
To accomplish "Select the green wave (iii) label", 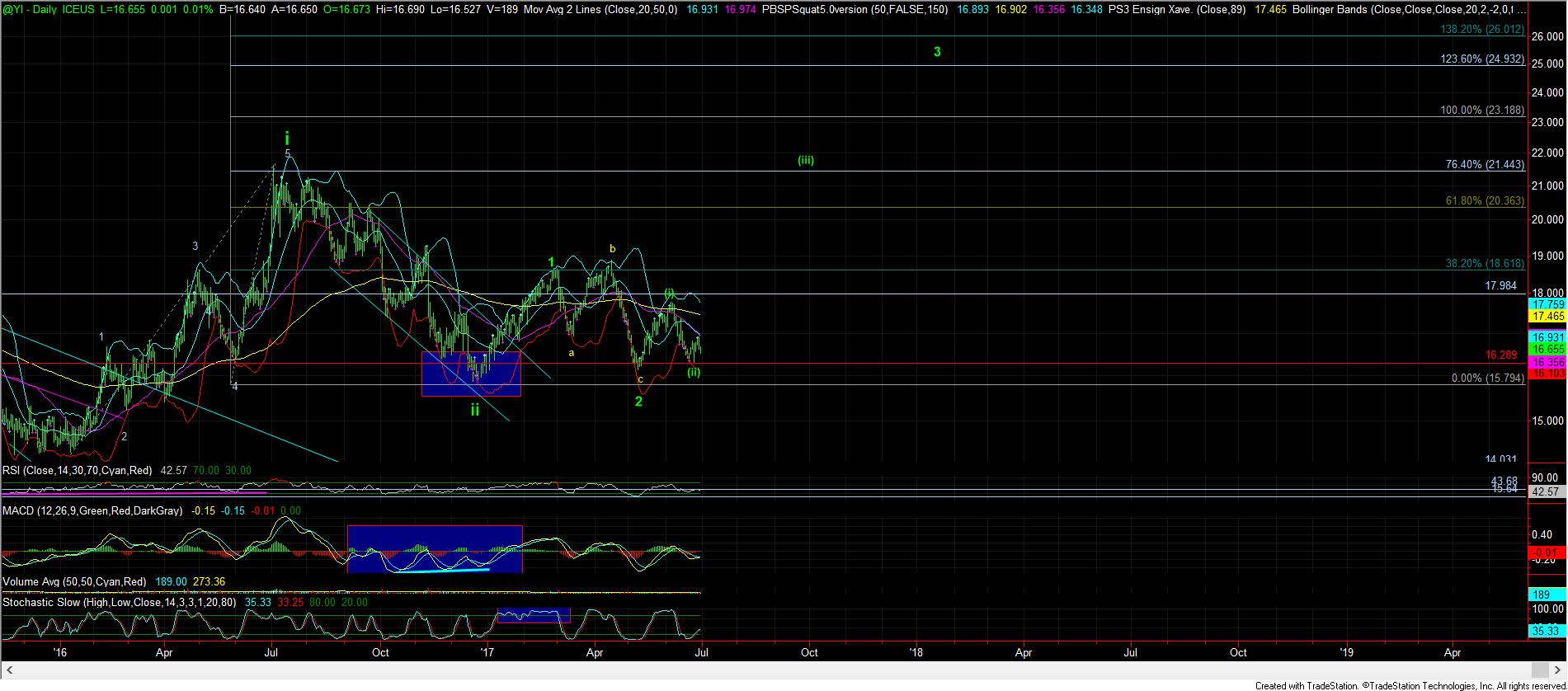I will click(x=805, y=161).
